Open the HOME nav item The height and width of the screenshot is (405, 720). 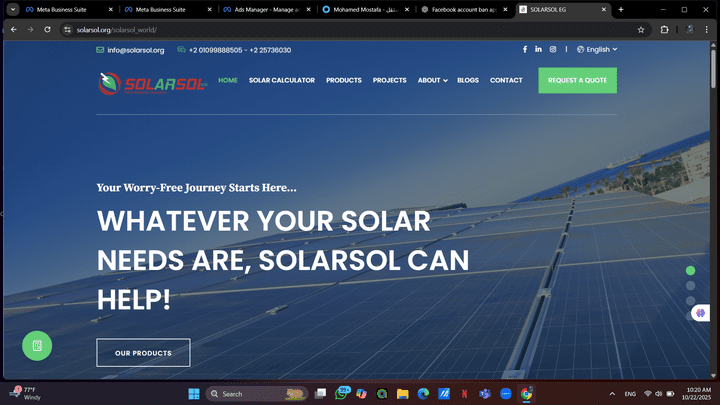[228, 80]
